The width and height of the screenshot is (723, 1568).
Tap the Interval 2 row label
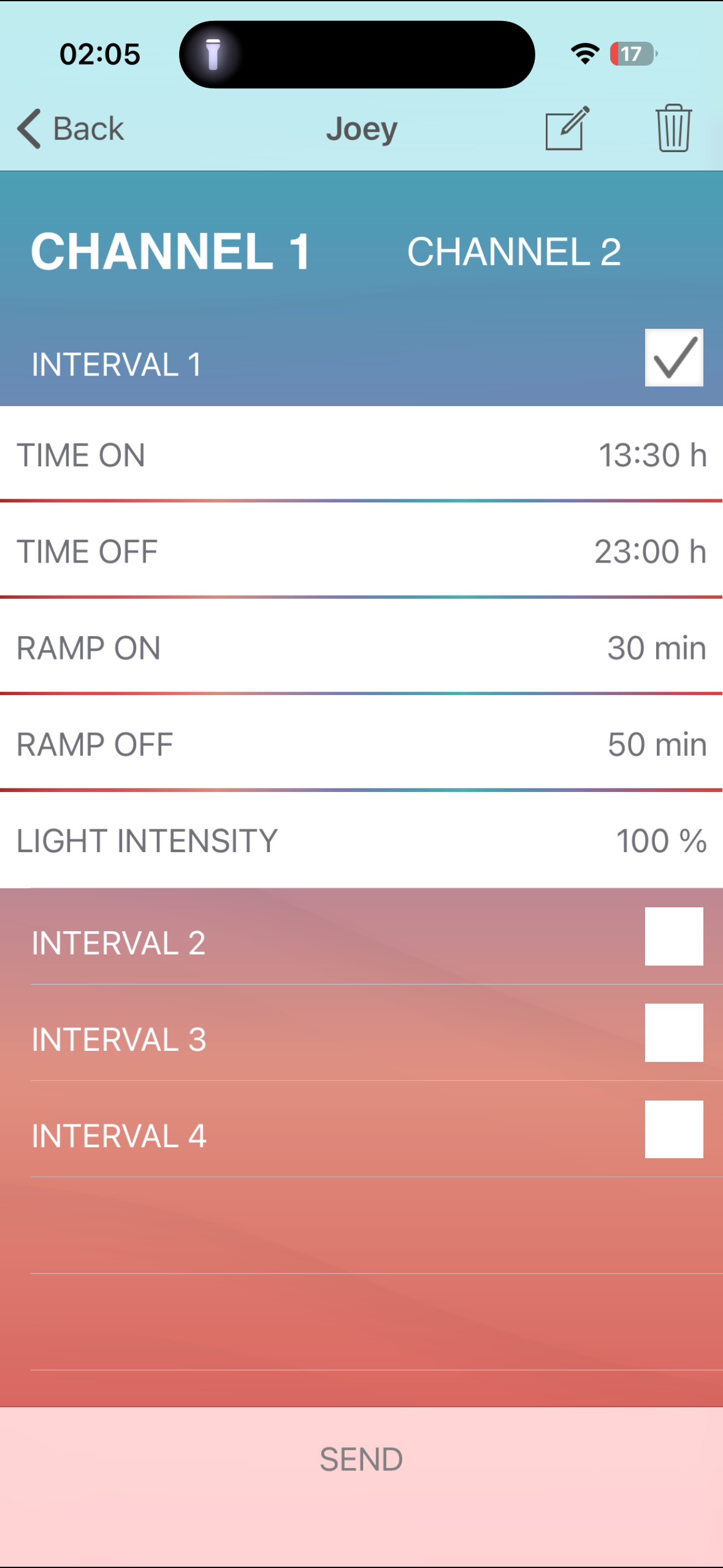[118, 942]
